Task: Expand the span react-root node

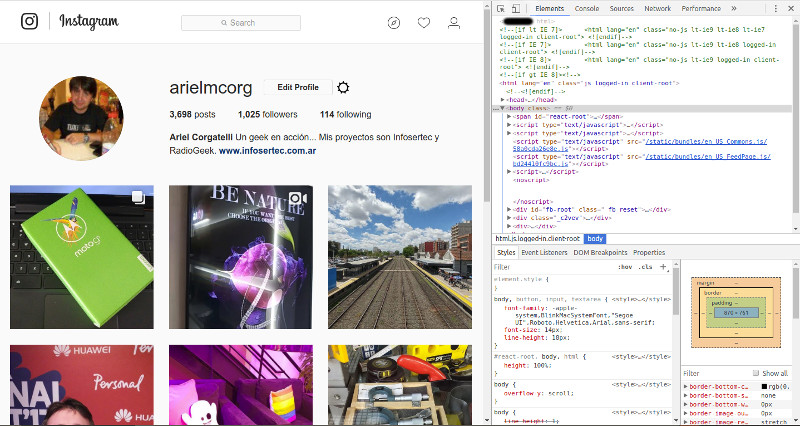Action: click(511, 117)
